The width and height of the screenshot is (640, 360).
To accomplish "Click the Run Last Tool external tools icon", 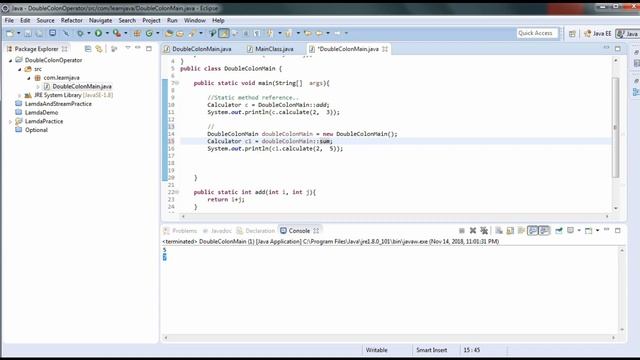I will 117,33.
